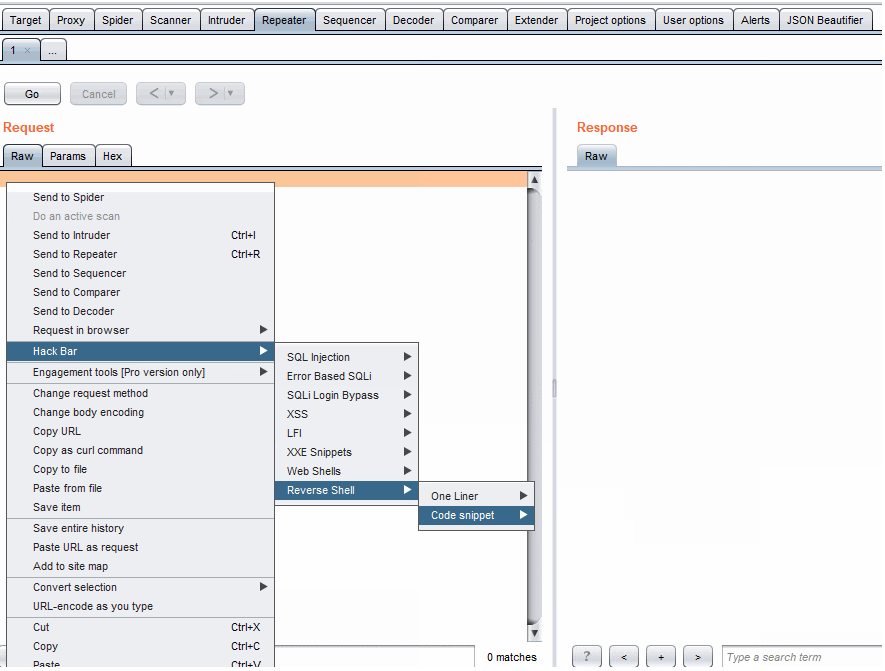Open Engagement tools submenu
This screenshot has width=885, height=671.
click(x=141, y=372)
